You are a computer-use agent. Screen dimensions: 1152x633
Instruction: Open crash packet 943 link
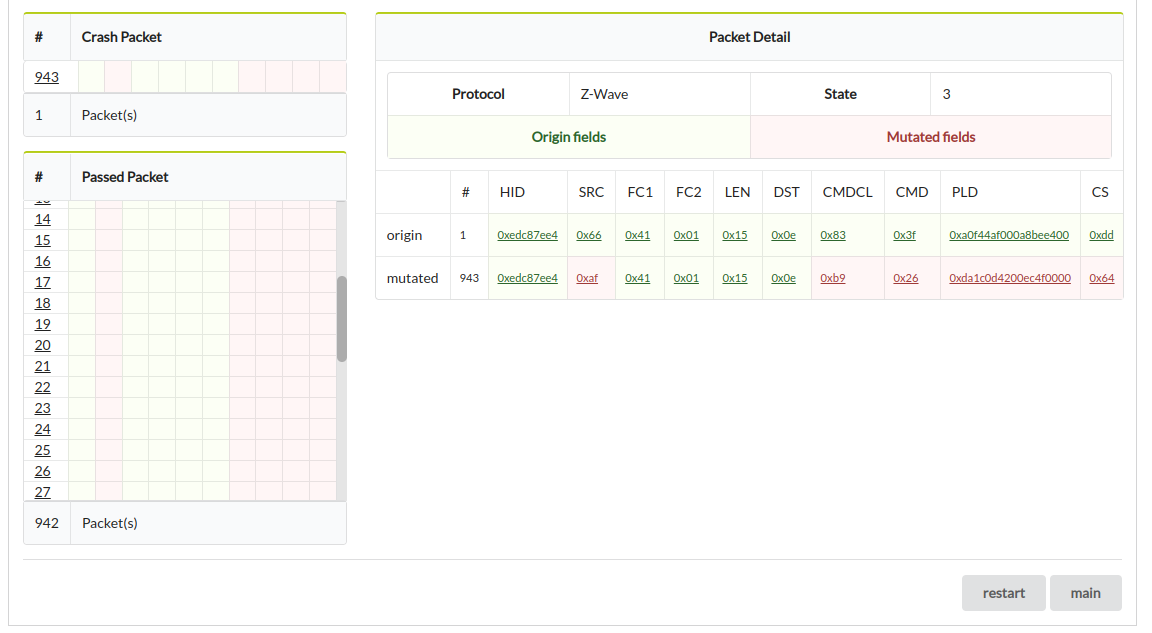tap(46, 77)
